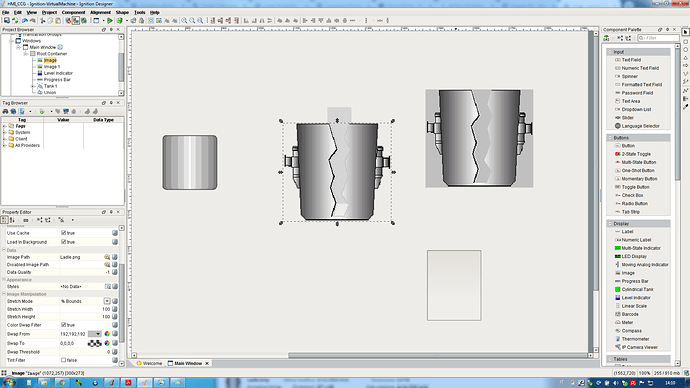Collapse the Data property group

point(4,250)
